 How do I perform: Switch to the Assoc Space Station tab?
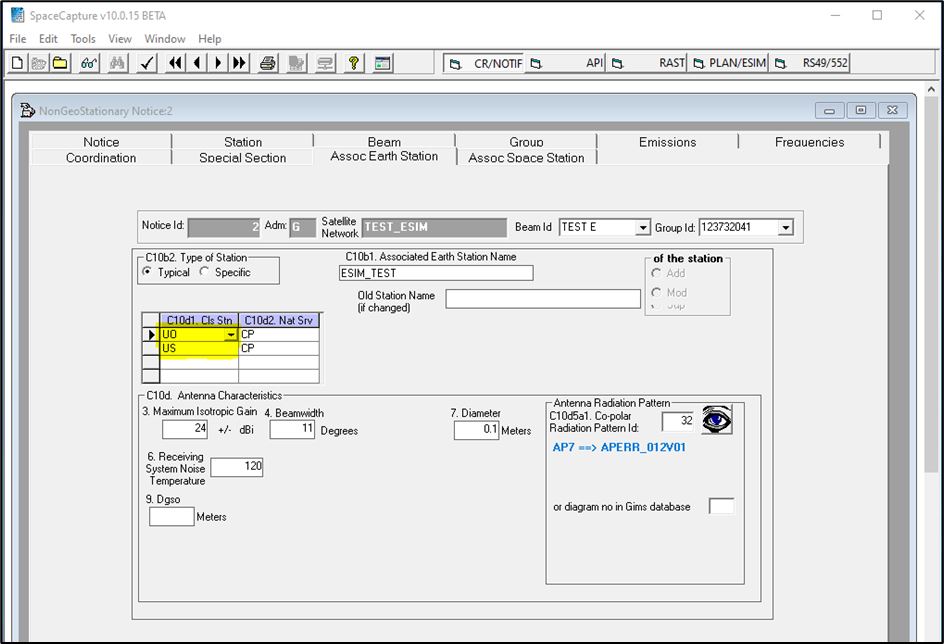coord(526,158)
